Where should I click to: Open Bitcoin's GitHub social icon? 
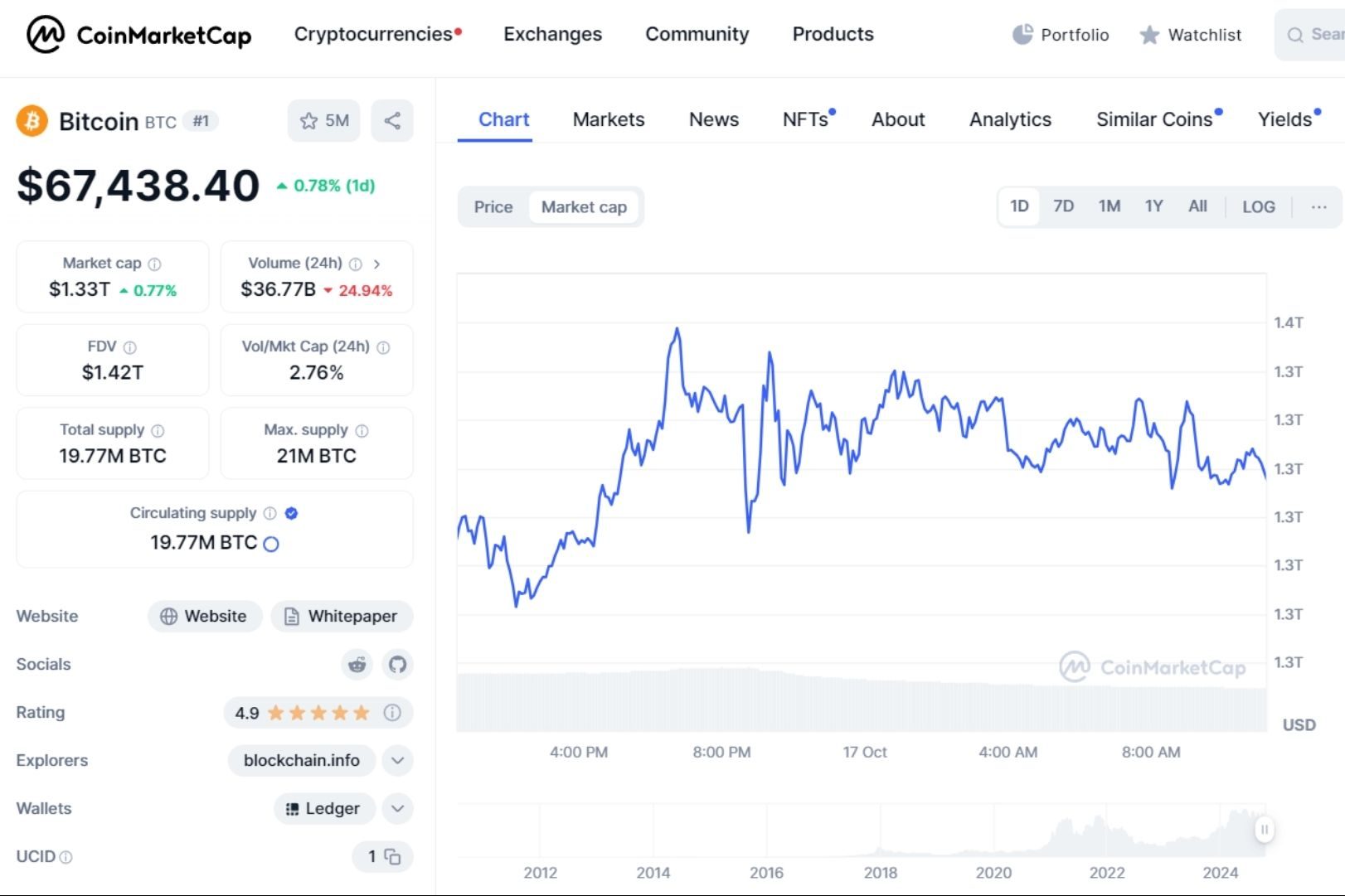coord(397,664)
